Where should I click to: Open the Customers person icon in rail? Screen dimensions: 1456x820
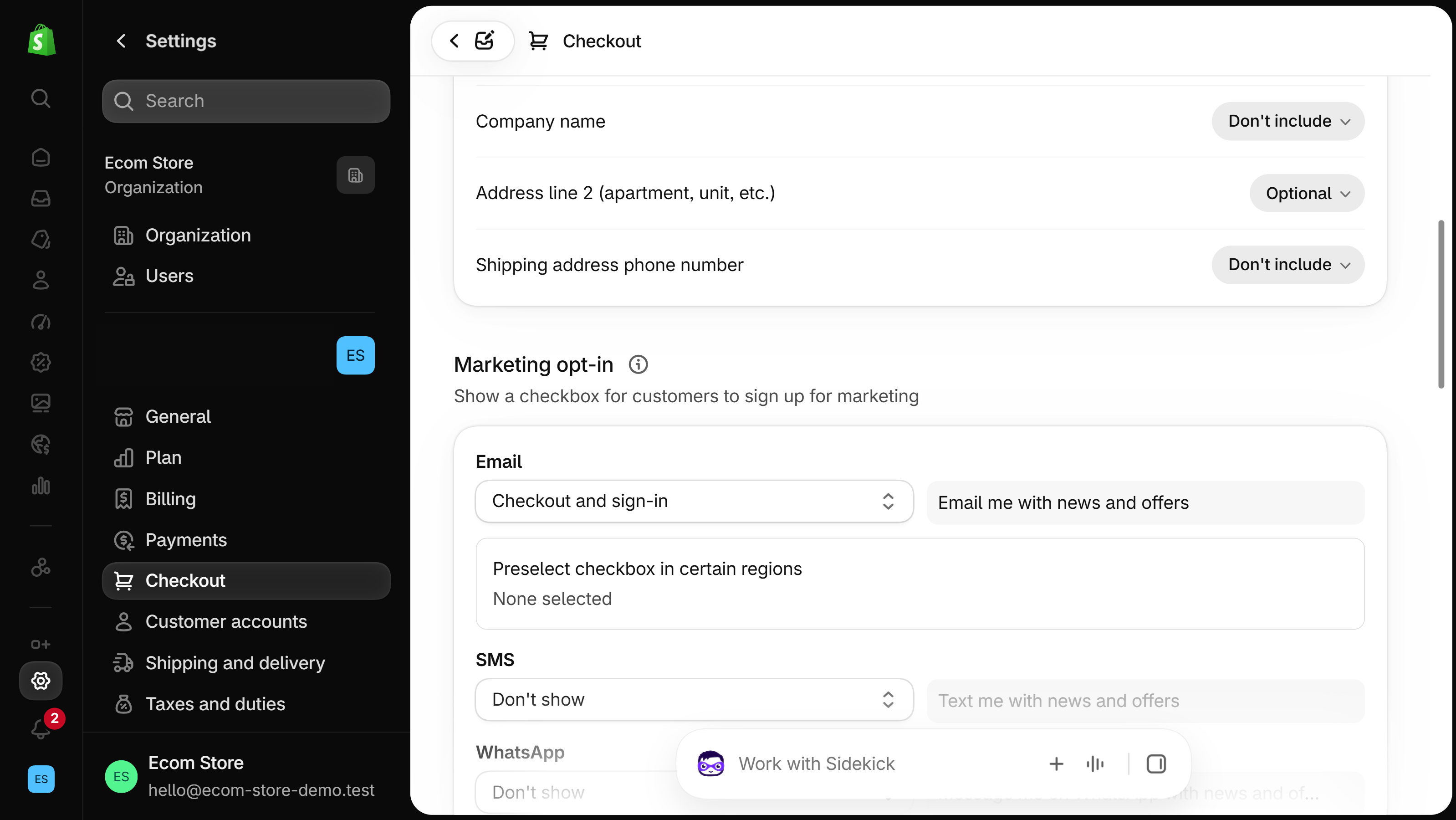coord(41,280)
